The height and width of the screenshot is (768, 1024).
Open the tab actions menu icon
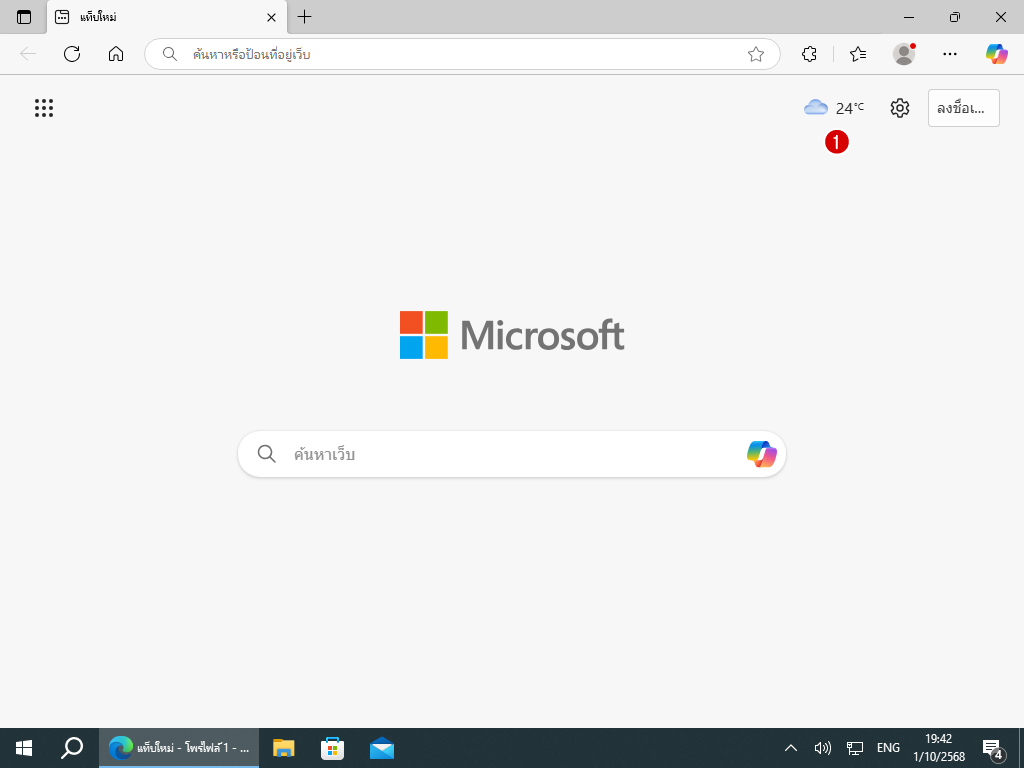pos(24,17)
